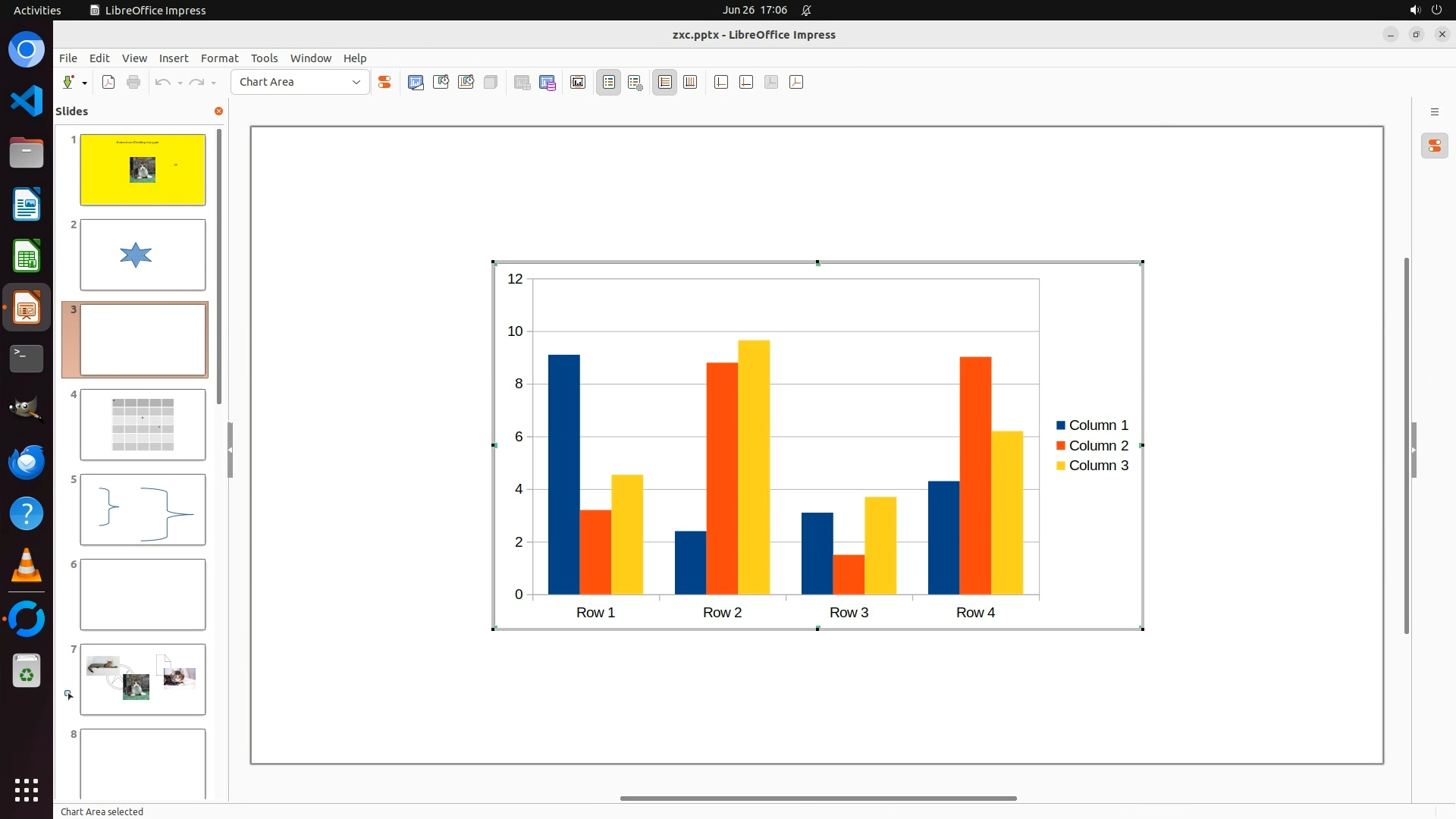Click the Print toolbar icon
1456x819 pixels.
(133, 83)
